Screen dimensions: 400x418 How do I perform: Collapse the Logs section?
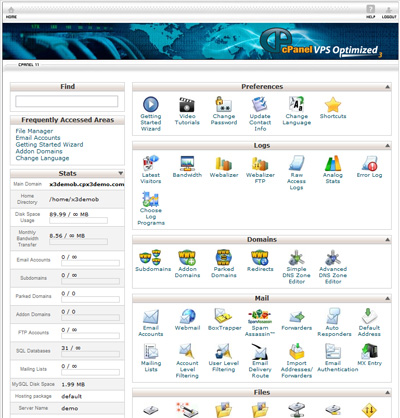pyautogui.click(x=387, y=146)
